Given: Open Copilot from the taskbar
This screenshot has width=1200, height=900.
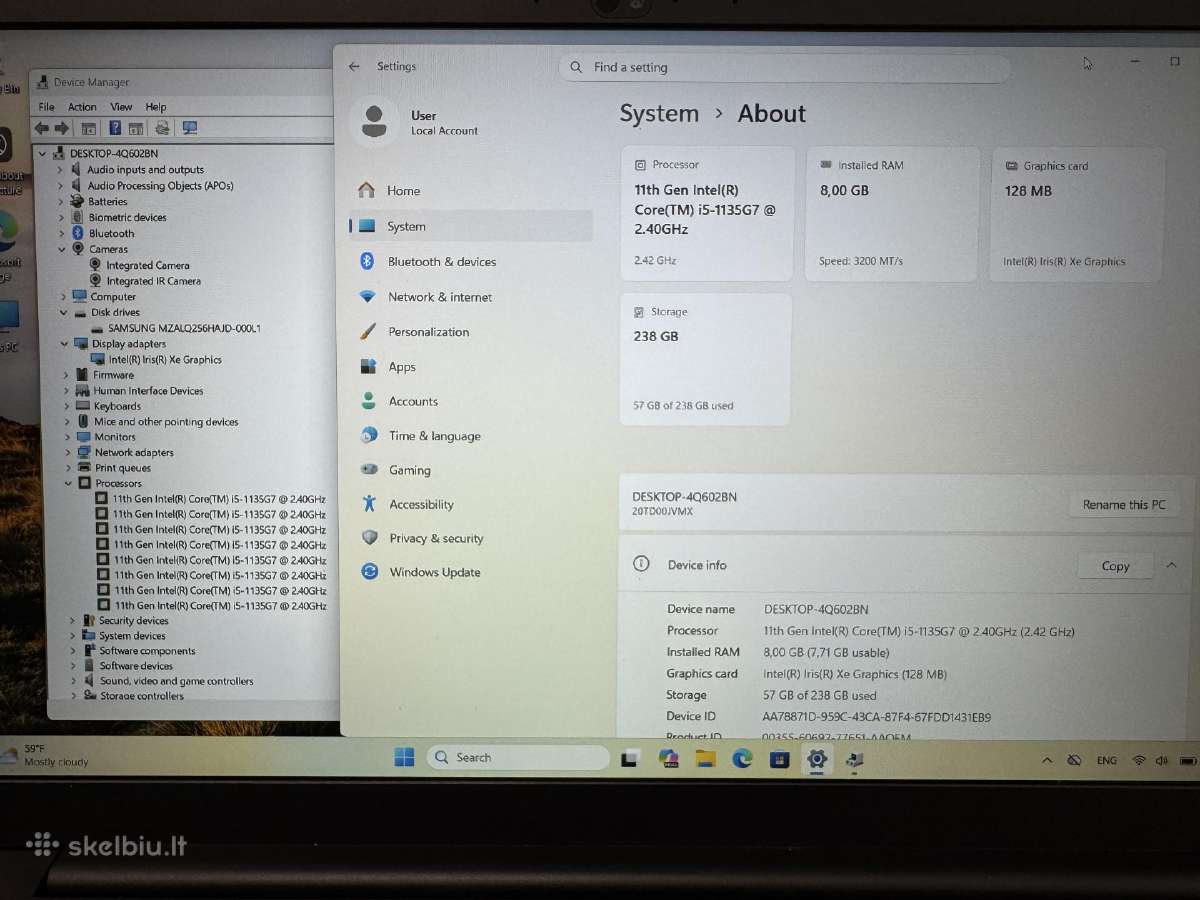Looking at the screenshot, I should [x=669, y=759].
